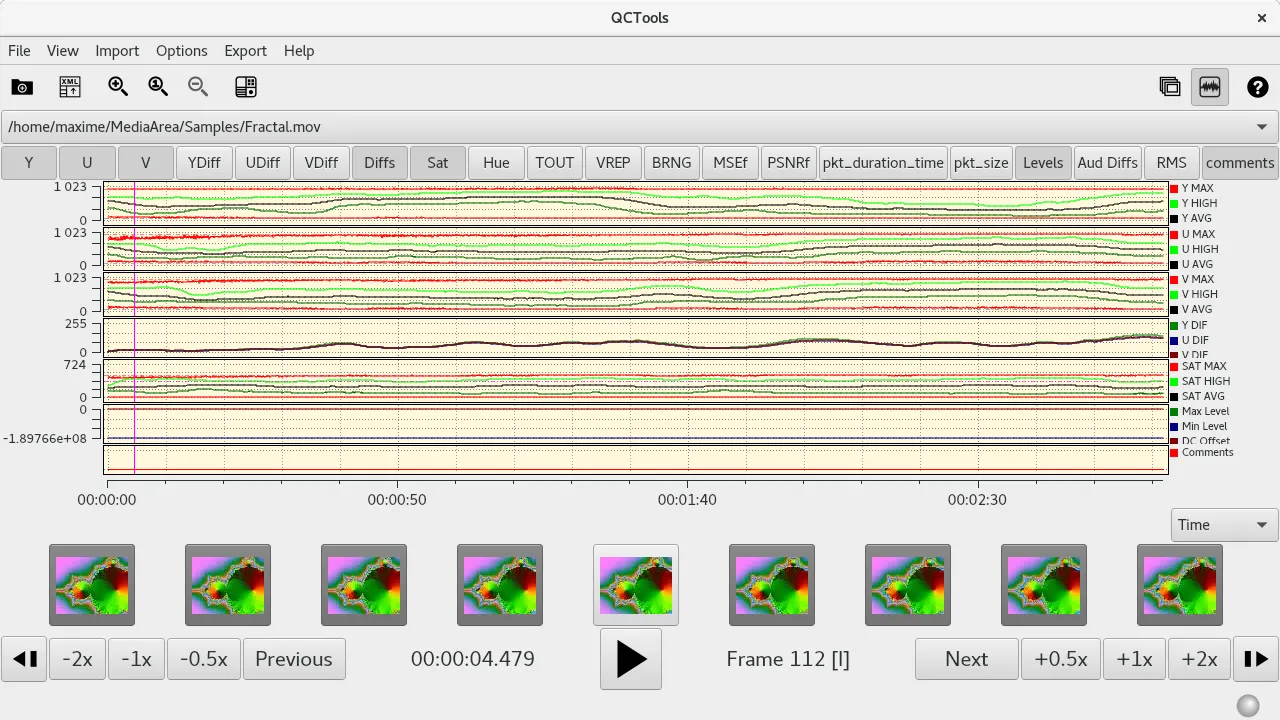The height and width of the screenshot is (720, 1280).
Task: Click the middle magnifier zoom icon
Action: 158,87
